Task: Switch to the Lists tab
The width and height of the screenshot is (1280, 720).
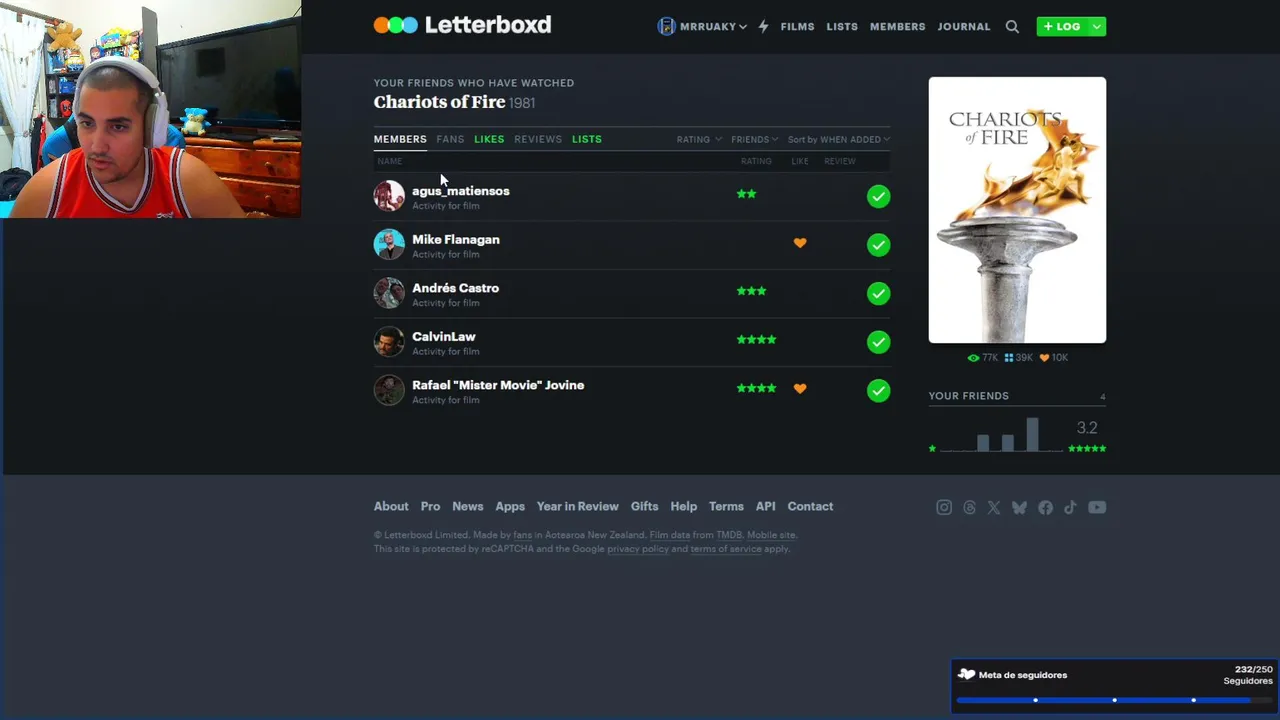Action: (x=587, y=139)
